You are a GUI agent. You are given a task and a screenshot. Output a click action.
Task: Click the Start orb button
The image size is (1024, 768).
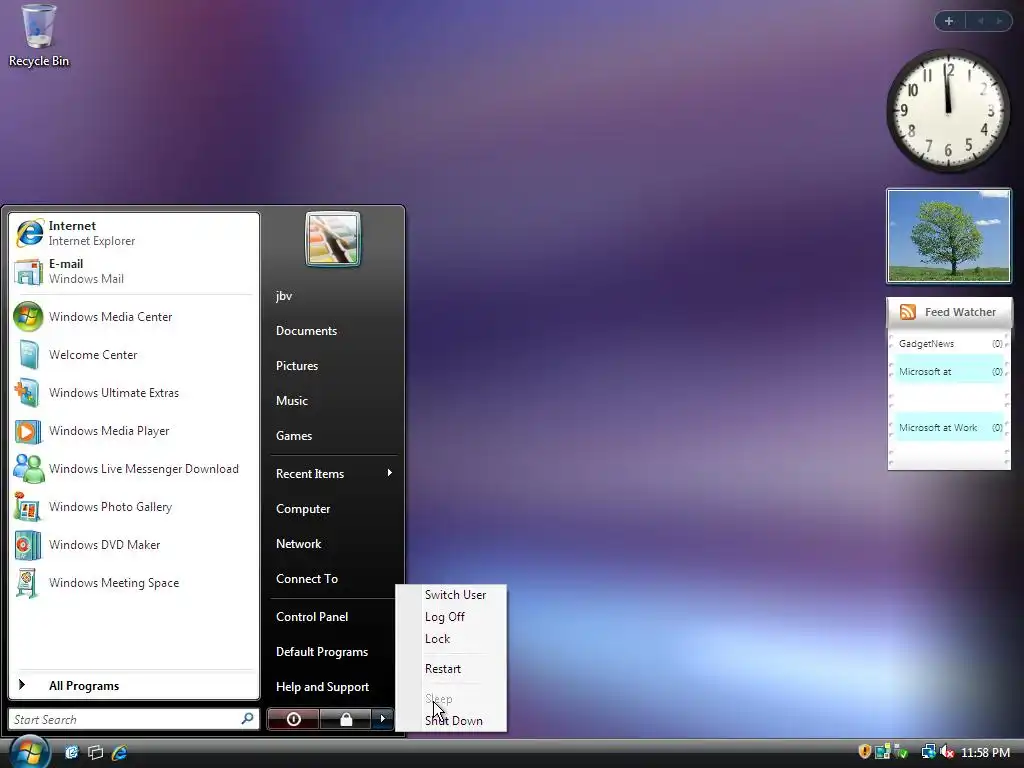click(29, 751)
